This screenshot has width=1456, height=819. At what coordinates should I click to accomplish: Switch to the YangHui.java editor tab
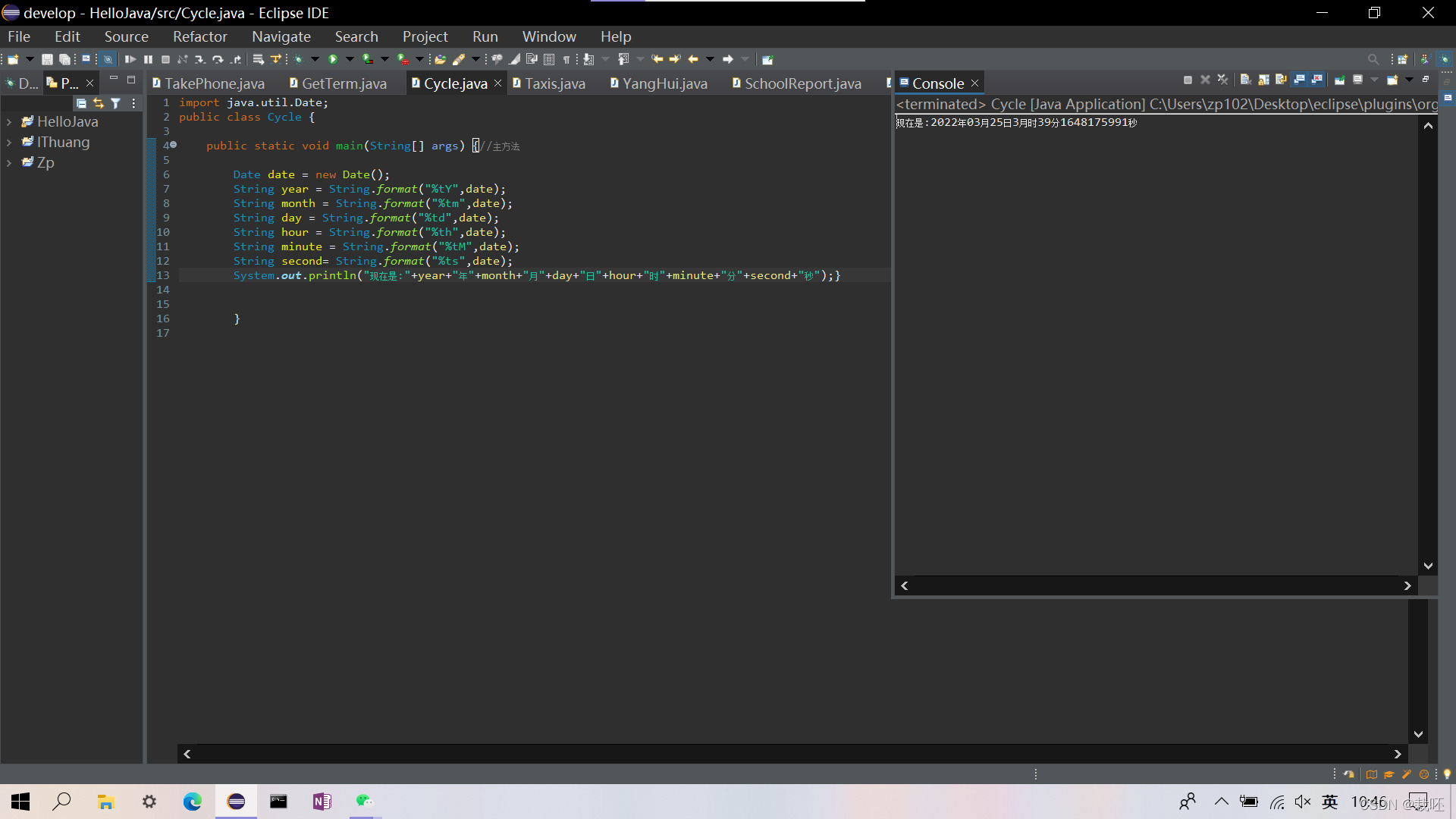pos(664,83)
